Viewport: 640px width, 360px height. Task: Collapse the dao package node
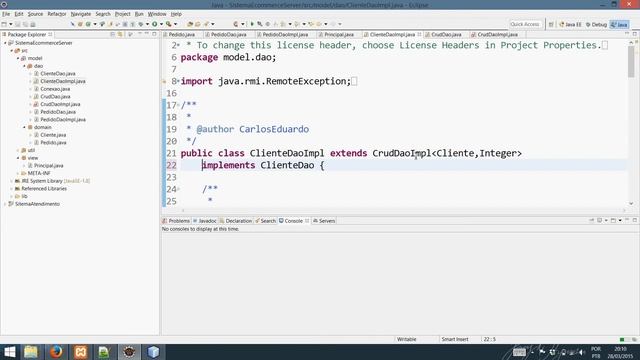pos(24,66)
